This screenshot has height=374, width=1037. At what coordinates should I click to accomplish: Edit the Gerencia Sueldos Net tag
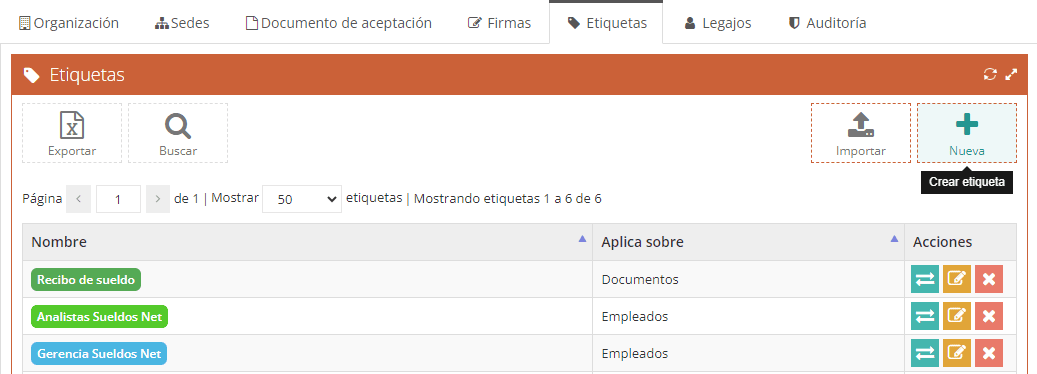pyautogui.click(x=956, y=354)
